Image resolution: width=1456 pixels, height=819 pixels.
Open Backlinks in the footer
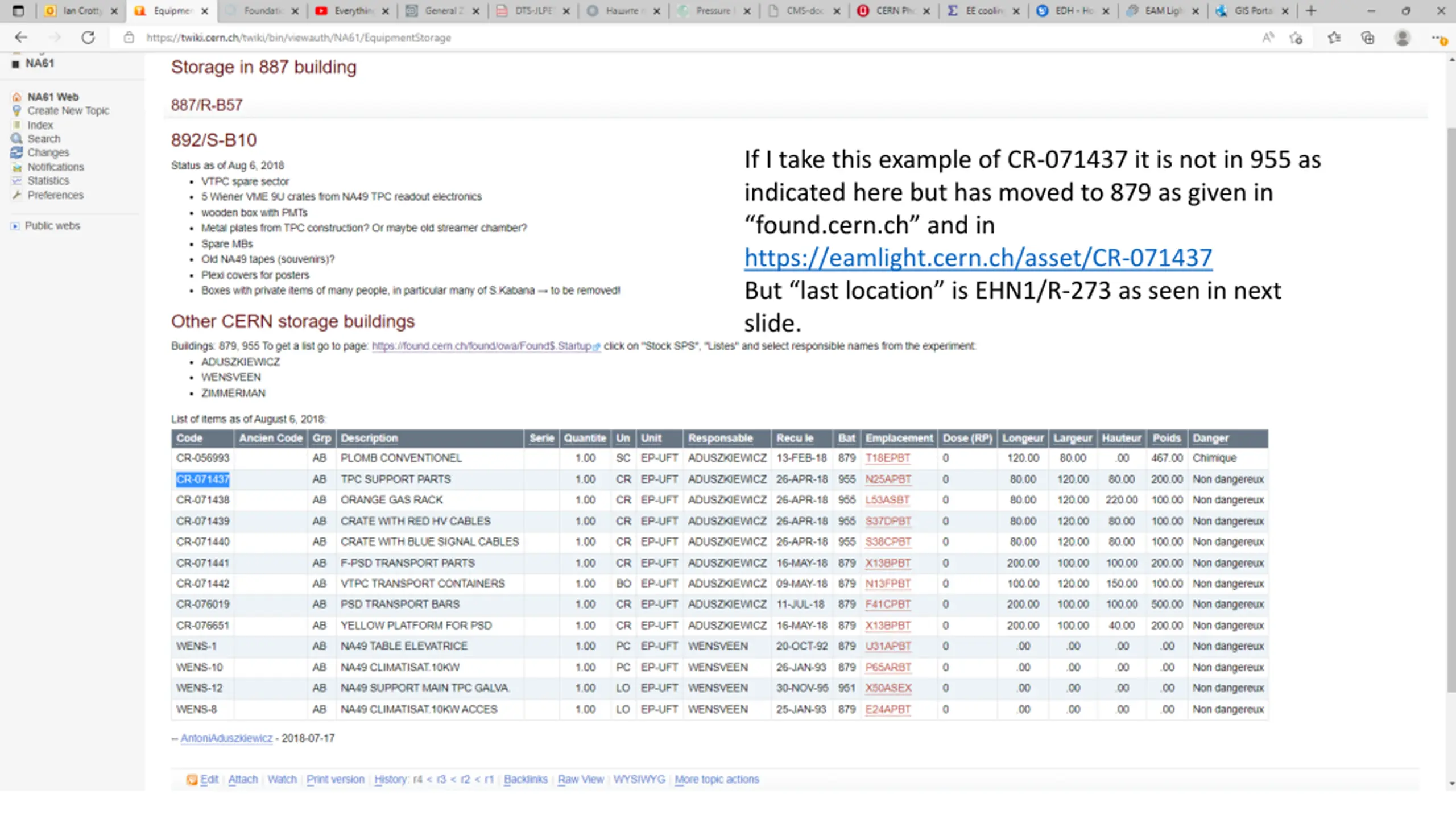[x=526, y=780]
